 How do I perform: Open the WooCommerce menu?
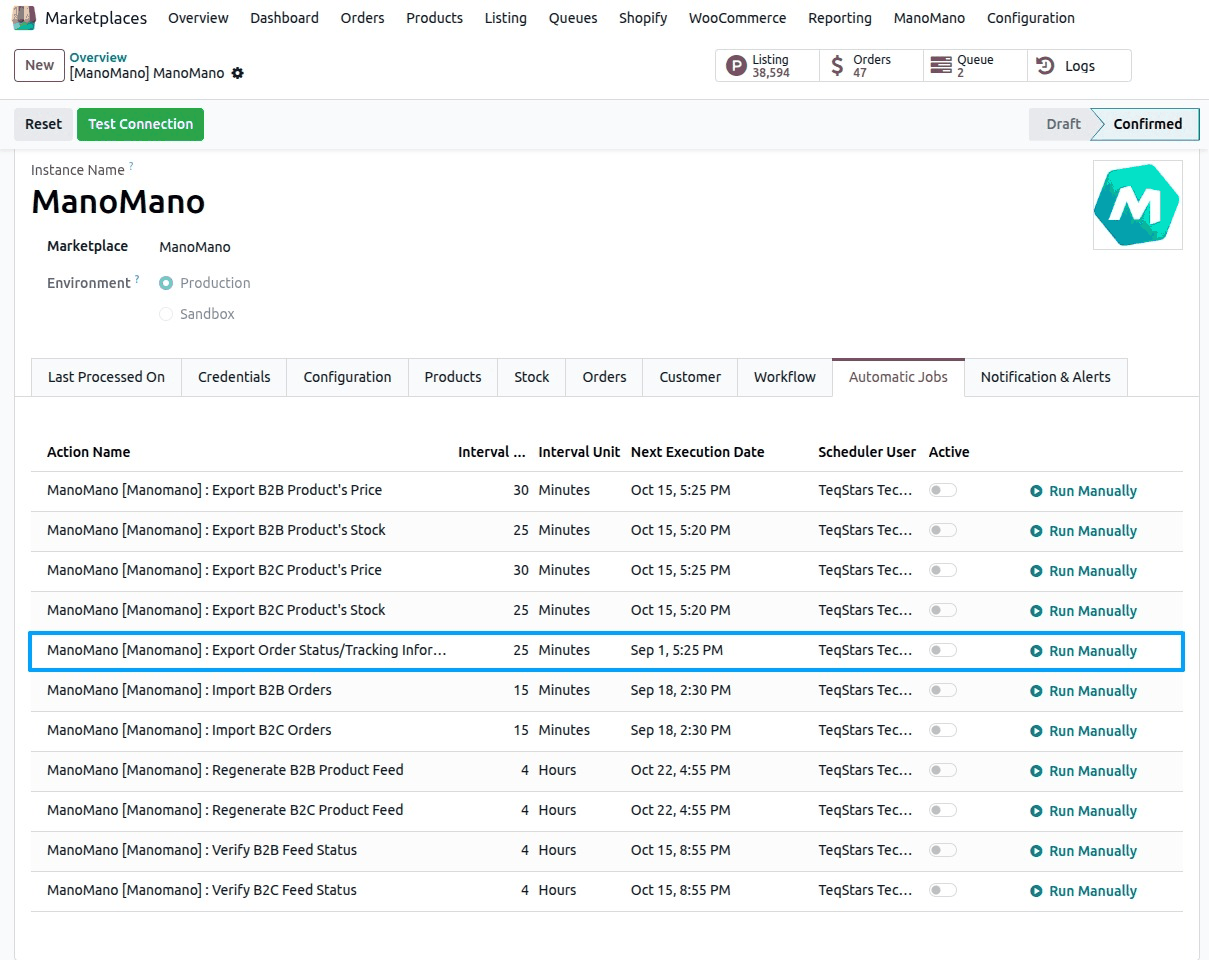click(737, 18)
